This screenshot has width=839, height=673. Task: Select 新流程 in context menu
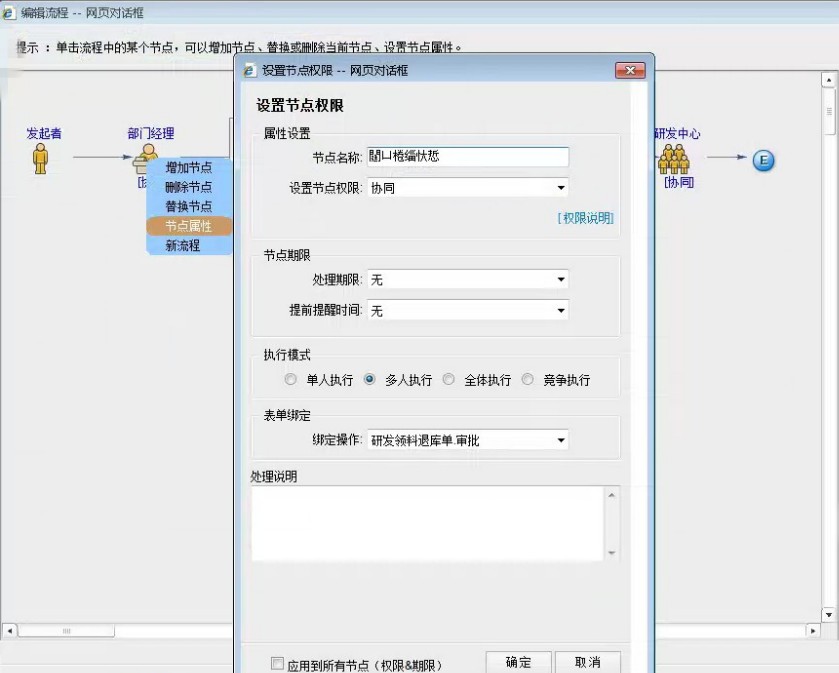[183, 245]
